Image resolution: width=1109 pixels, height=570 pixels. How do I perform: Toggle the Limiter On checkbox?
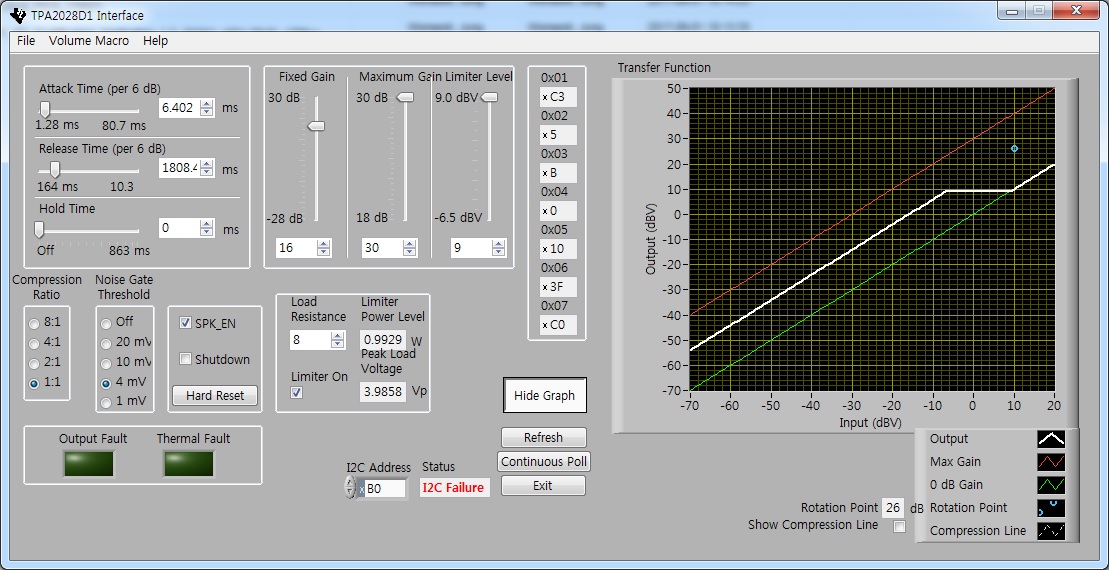pyautogui.click(x=297, y=392)
